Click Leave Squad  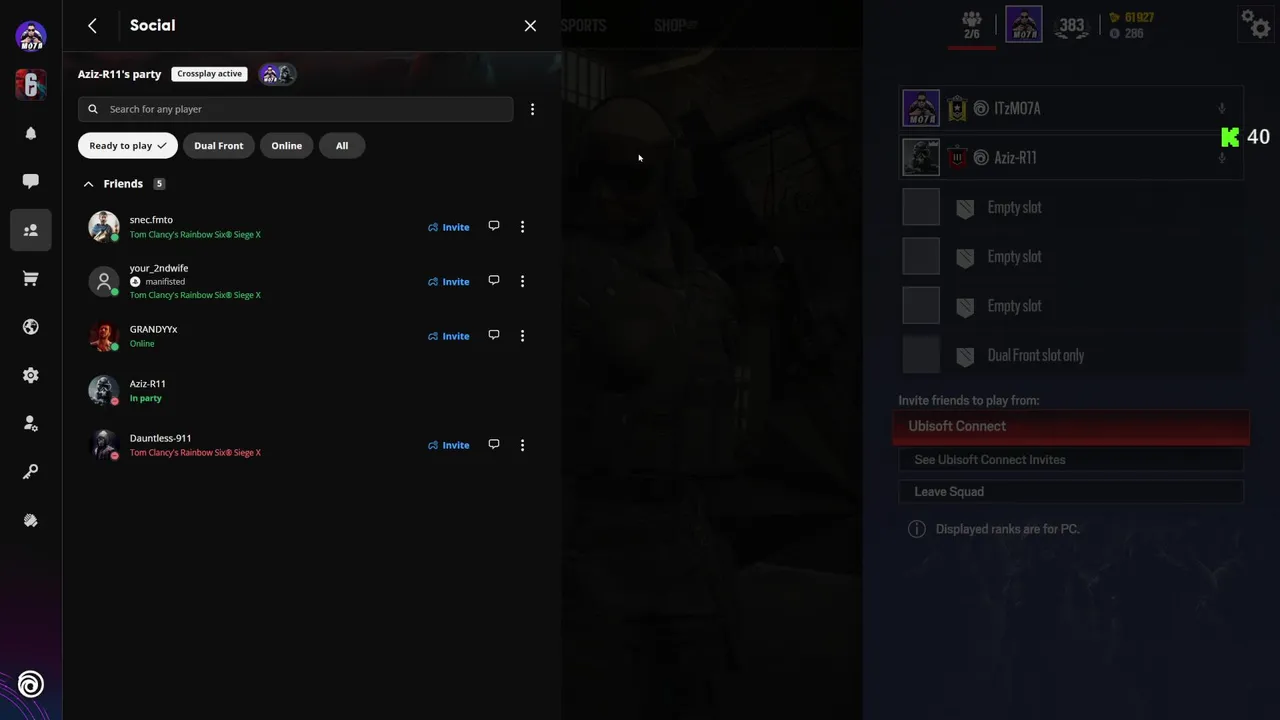coord(1071,492)
